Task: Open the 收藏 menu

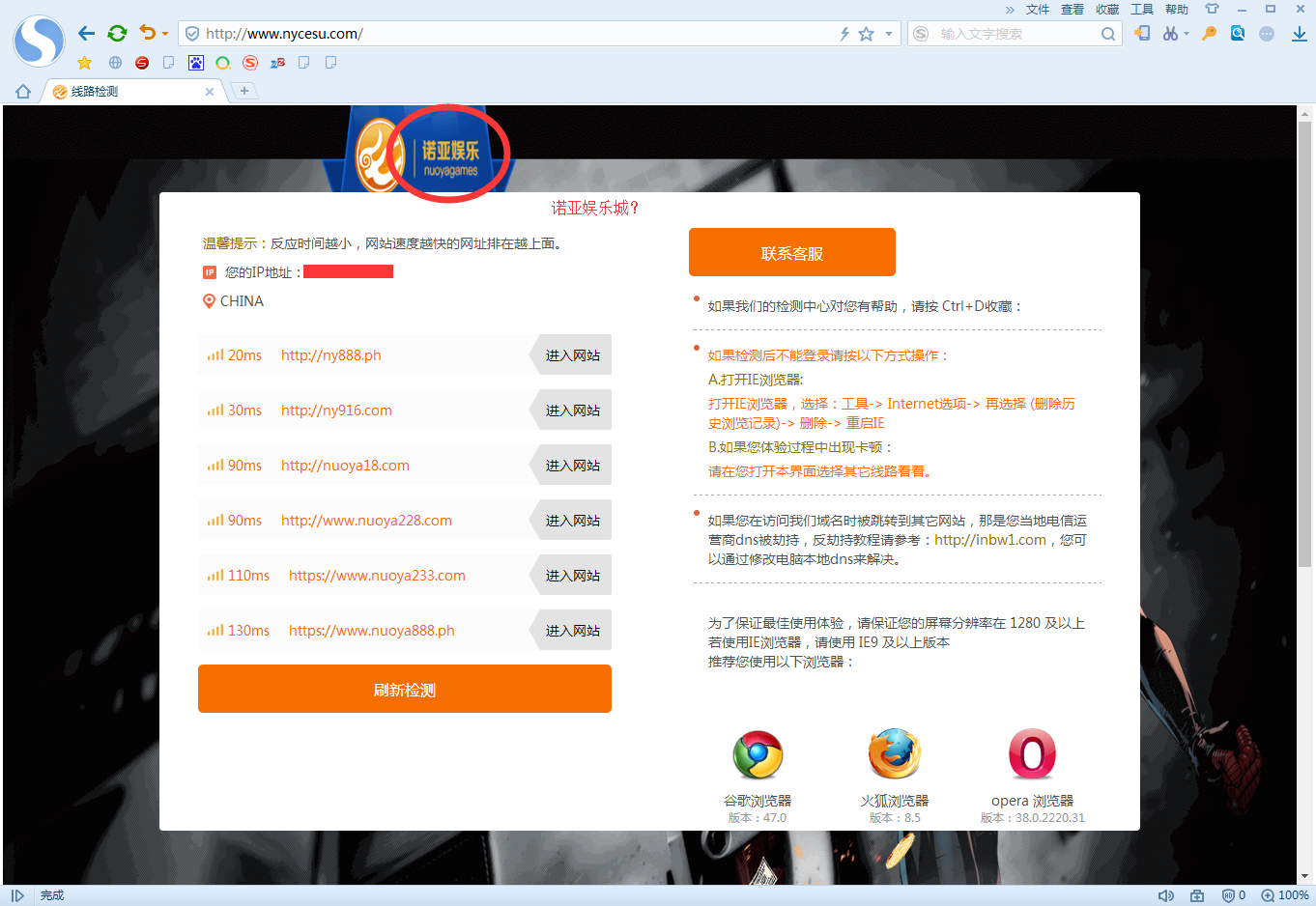Action: (x=1107, y=10)
